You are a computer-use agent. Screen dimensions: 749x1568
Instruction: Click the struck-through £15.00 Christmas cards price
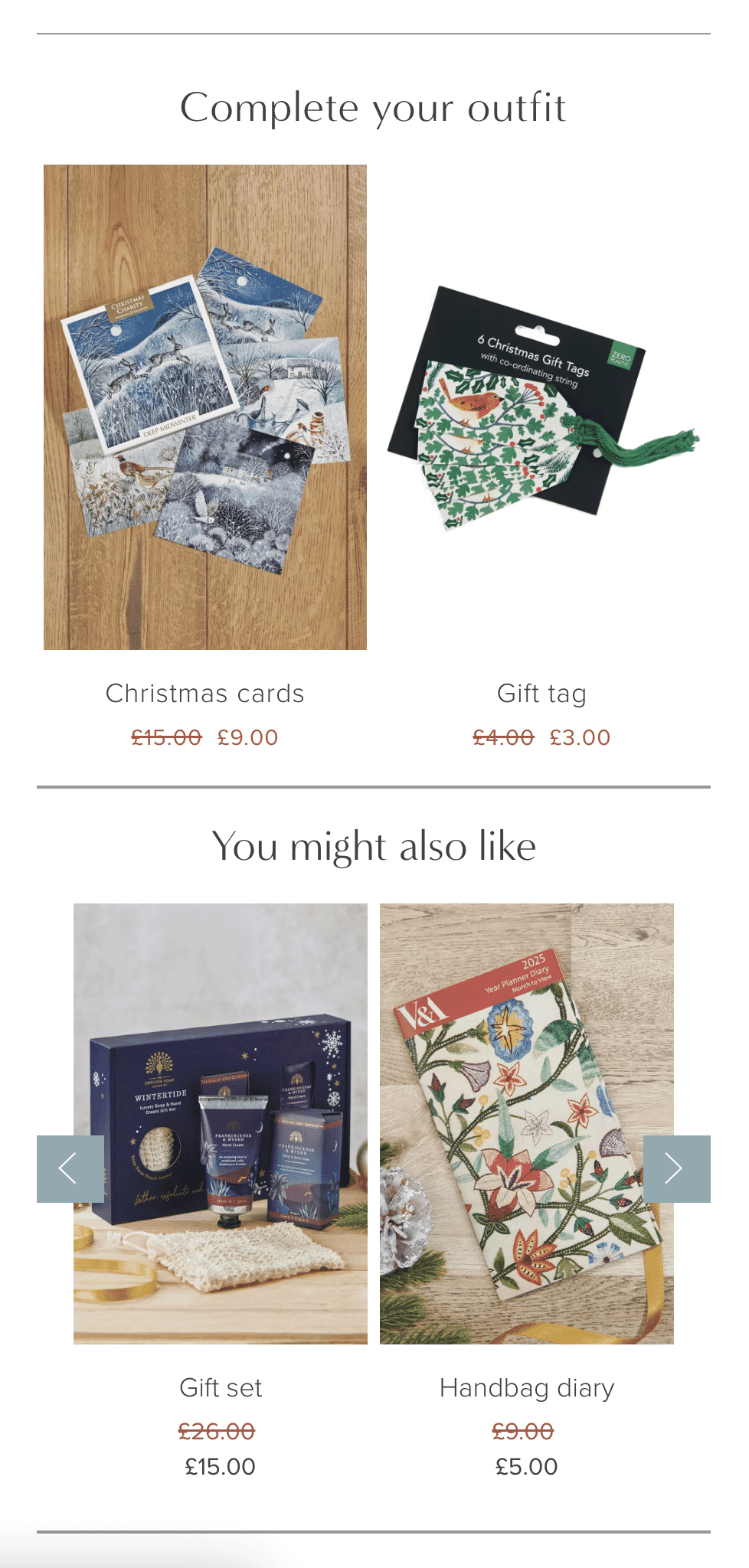click(166, 737)
